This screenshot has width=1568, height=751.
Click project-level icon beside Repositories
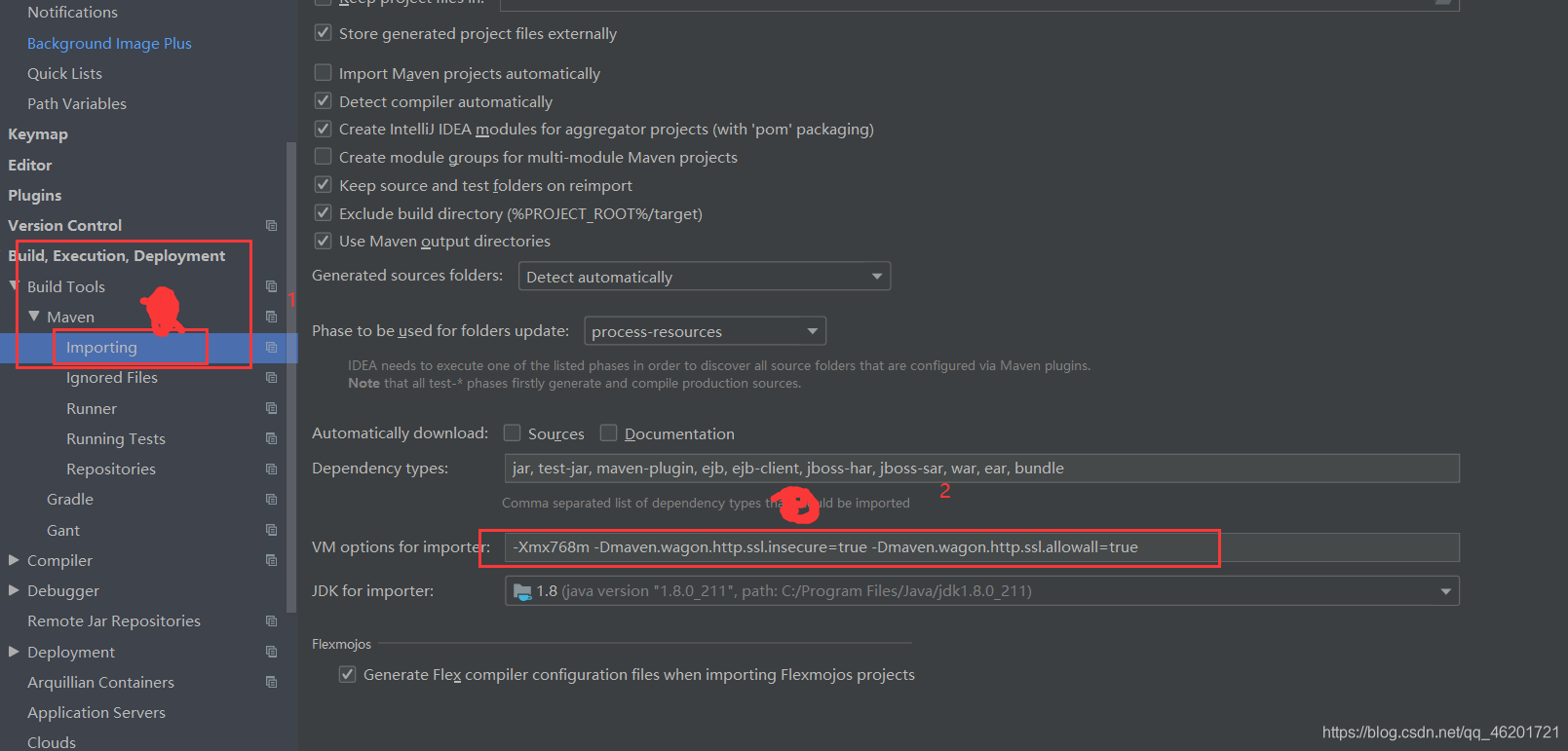click(271, 469)
